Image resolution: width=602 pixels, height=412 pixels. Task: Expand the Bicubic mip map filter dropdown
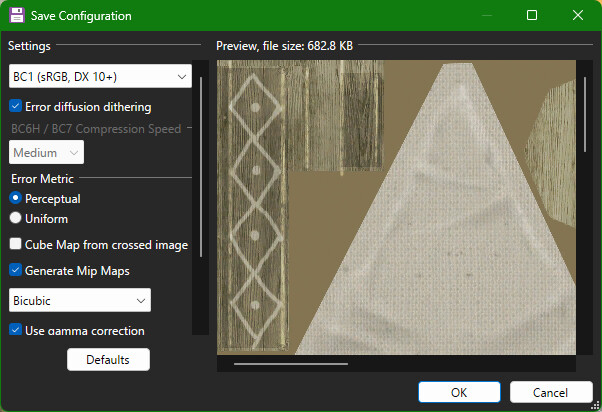click(x=80, y=300)
